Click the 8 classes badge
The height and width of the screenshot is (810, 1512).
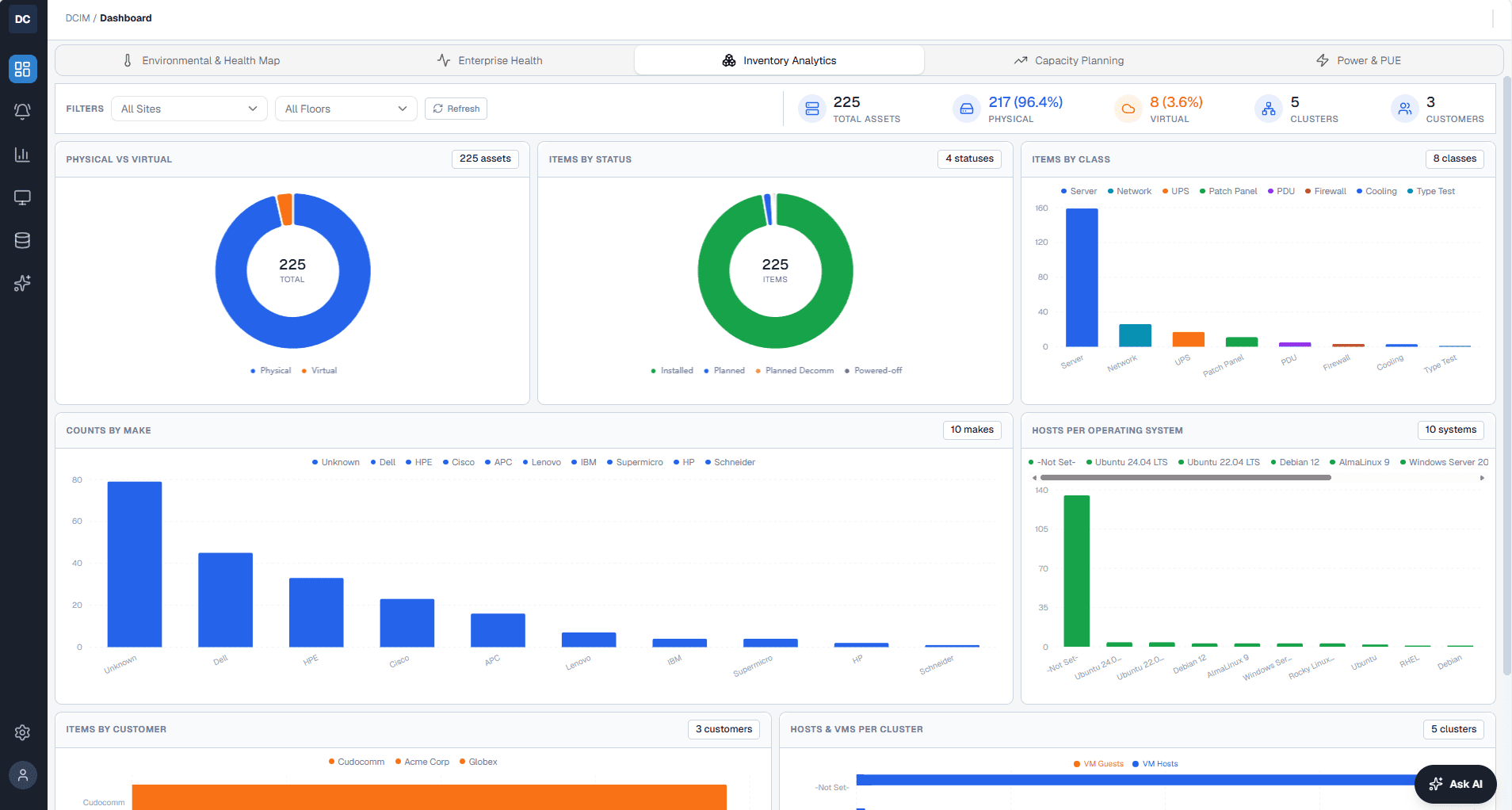pyautogui.click(x=1454, y=159)
